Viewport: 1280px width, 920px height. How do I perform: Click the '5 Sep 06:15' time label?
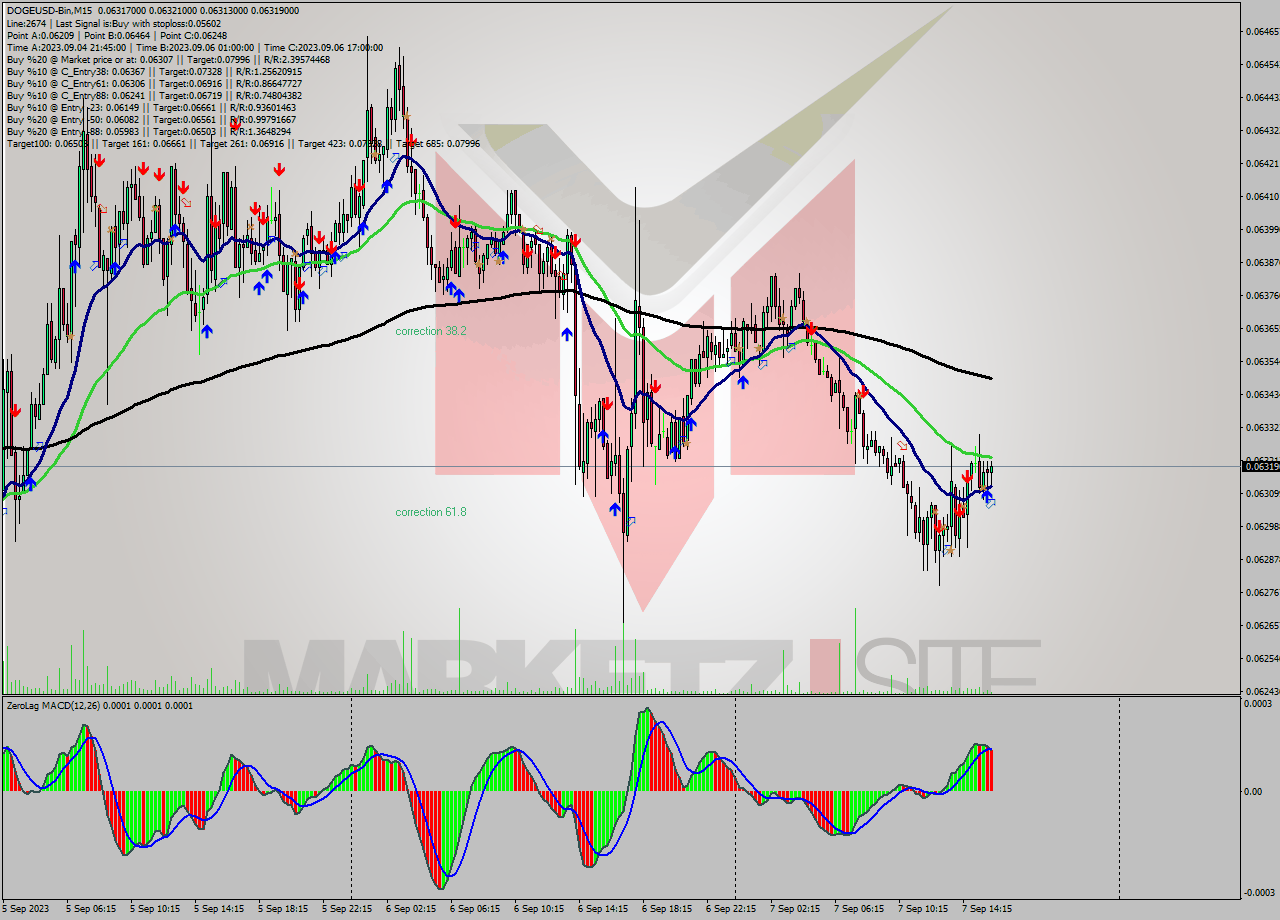pyautogui.click(x=91, y=909)
